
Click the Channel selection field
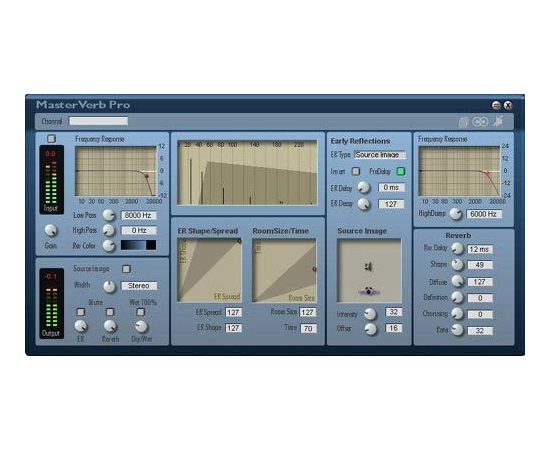(x=98, y=121)
